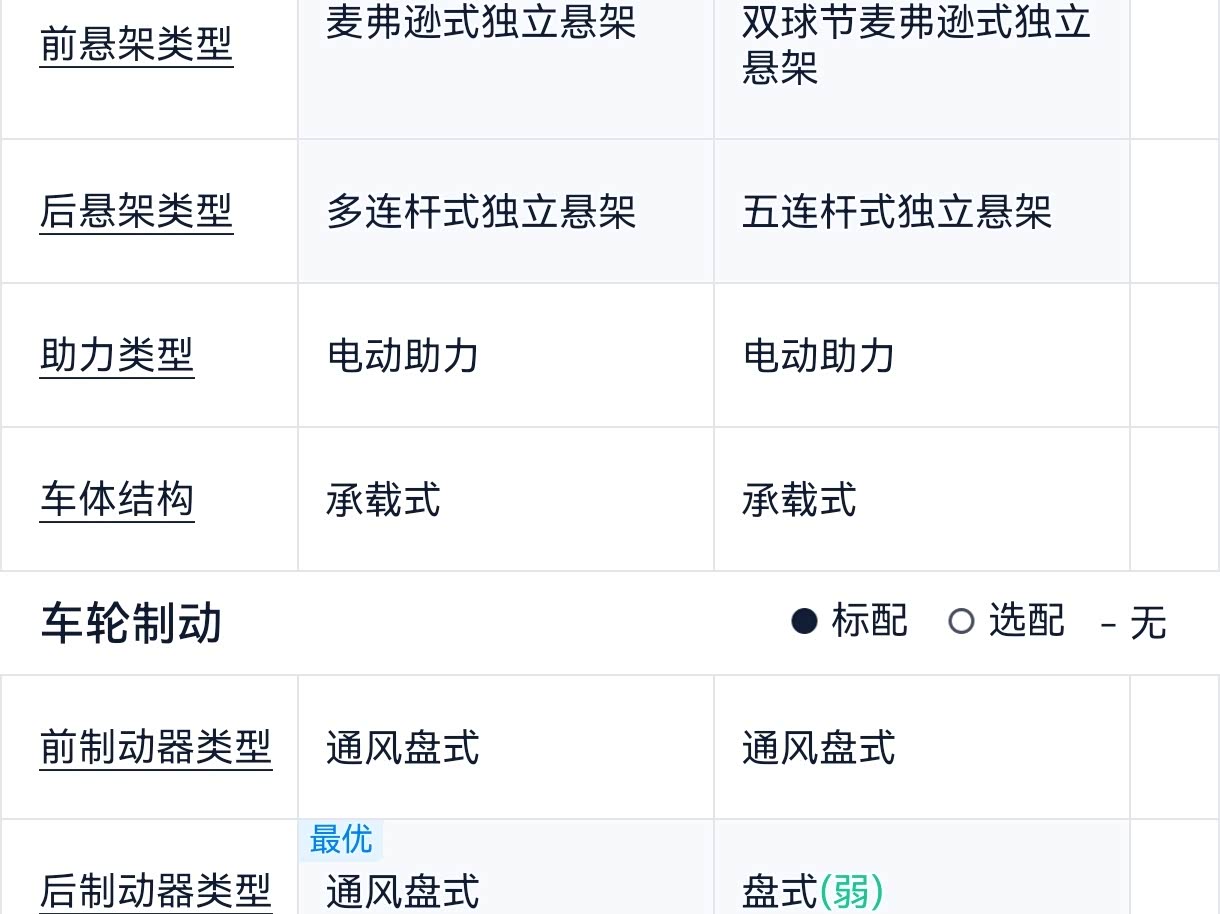The image size is (1220, 914).
Task: Open the 前制动器类型 definition link
Action: [x=156, y=747]
